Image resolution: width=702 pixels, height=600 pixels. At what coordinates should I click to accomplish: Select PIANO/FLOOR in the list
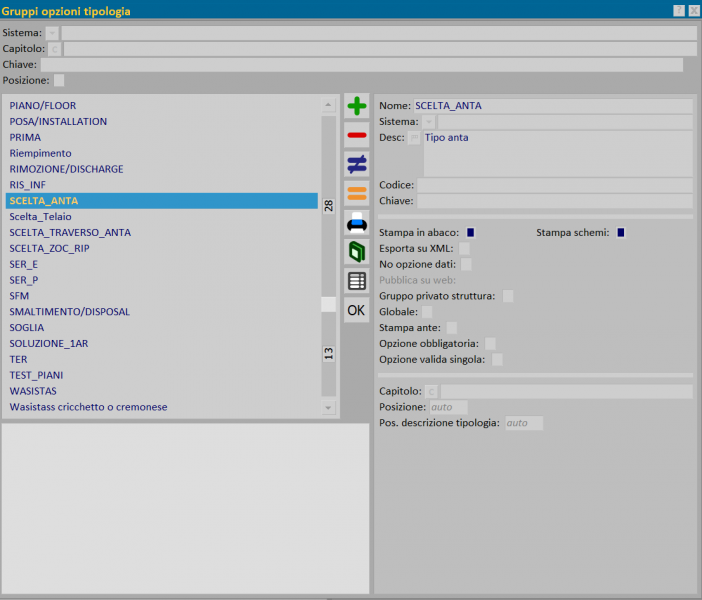tap(162, 106)
